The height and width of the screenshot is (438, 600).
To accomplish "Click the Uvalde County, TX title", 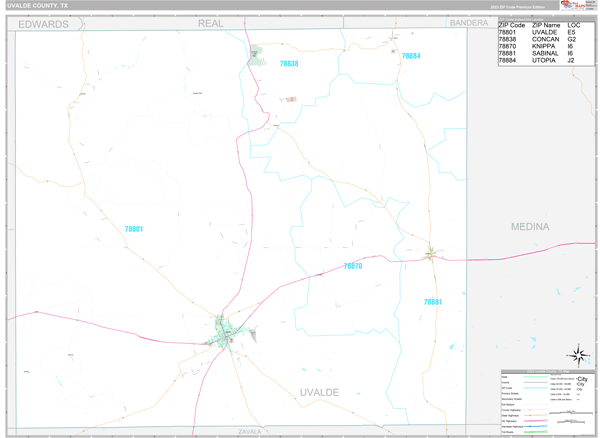I will point(38,5).
